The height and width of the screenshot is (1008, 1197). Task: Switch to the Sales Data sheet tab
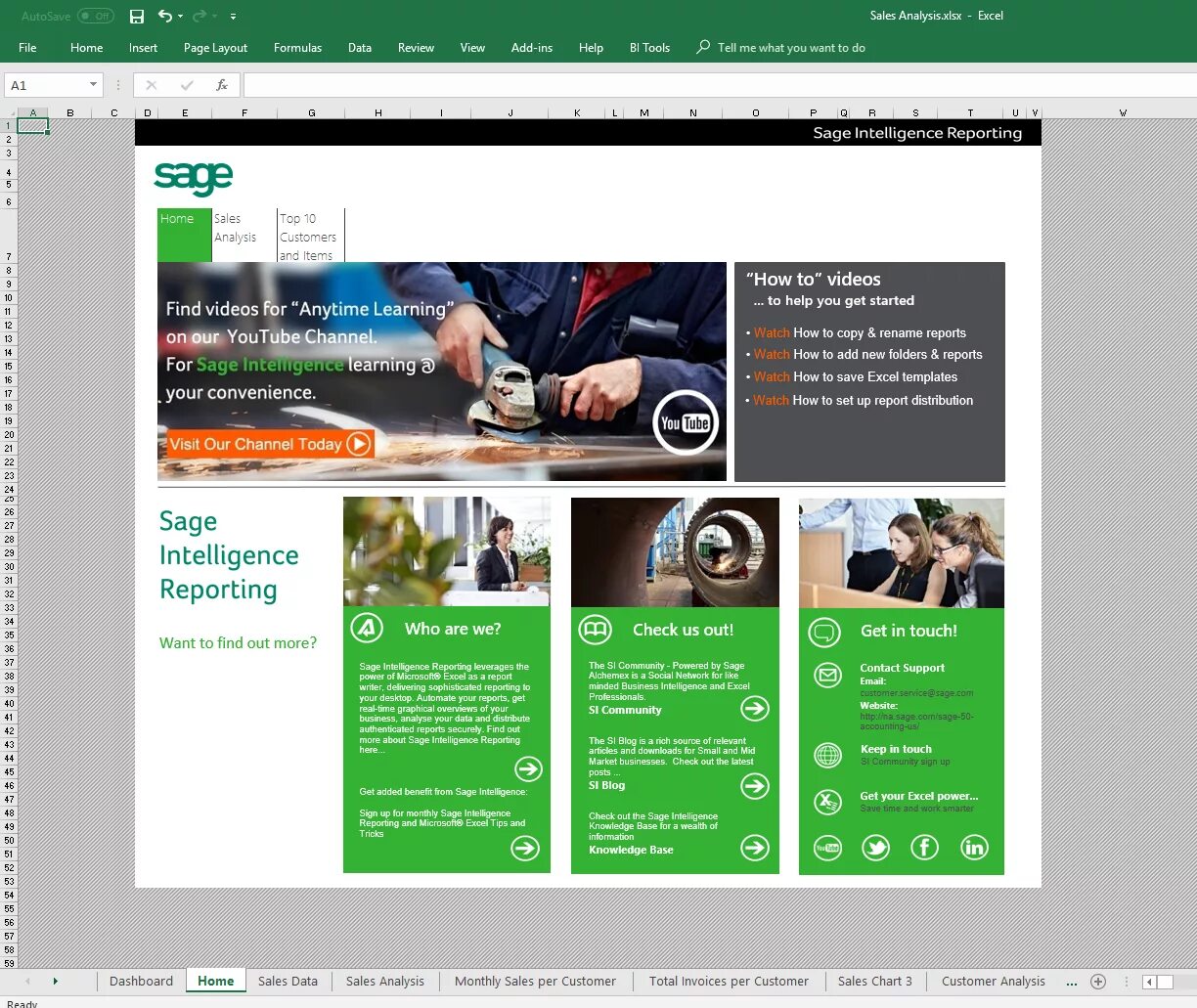coord(288,981)
